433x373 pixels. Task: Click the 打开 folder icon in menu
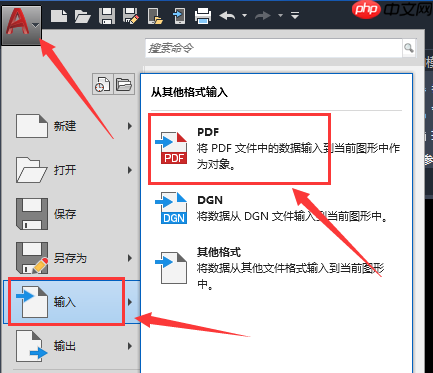click(32, 170)
